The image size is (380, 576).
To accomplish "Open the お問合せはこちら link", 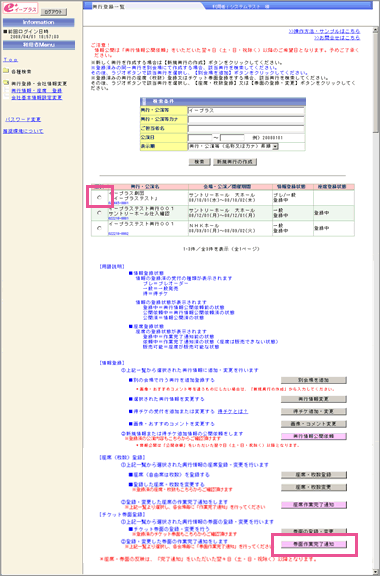I will (337, 38).
